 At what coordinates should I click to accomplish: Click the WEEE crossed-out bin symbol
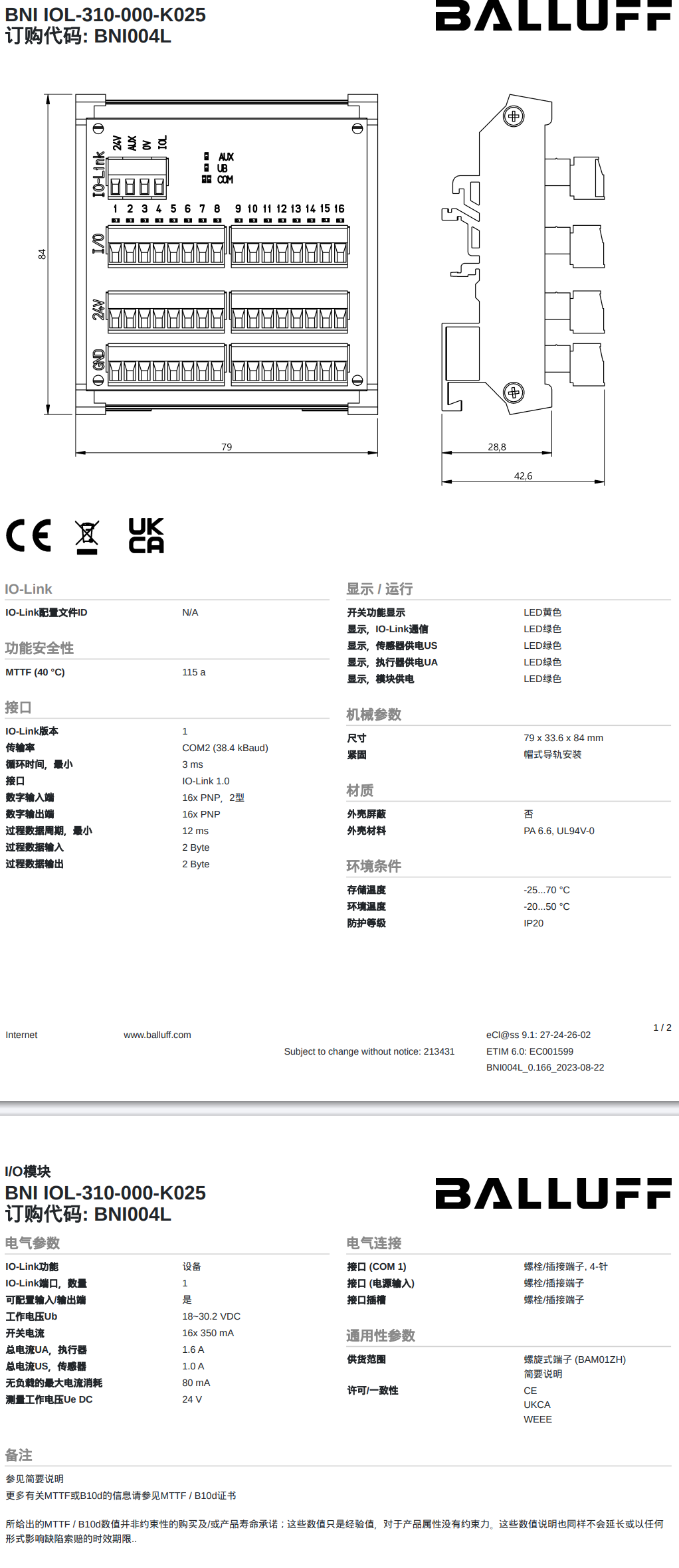coord(87,537)
